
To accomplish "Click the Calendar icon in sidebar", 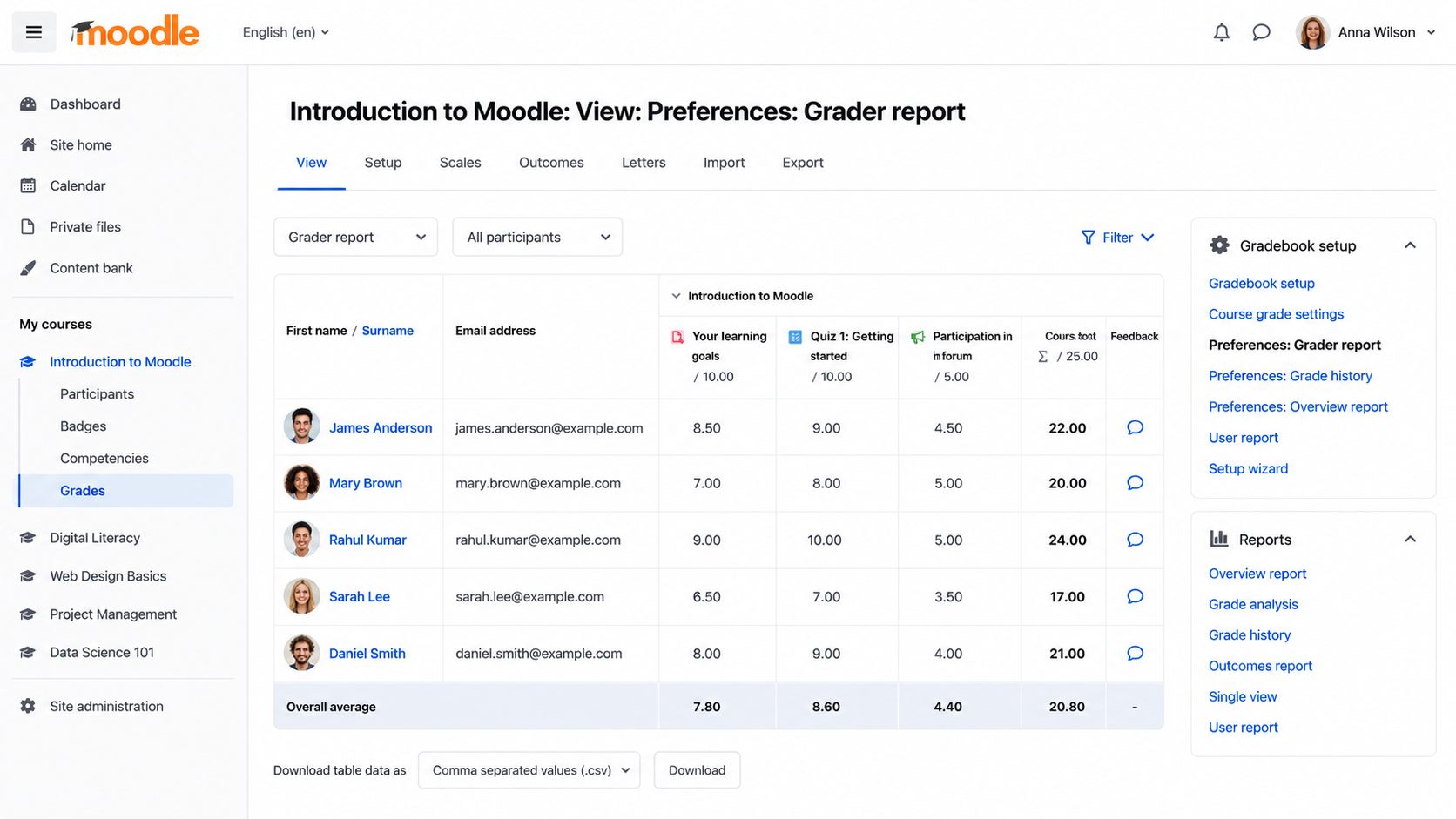I will pos(28,185).
